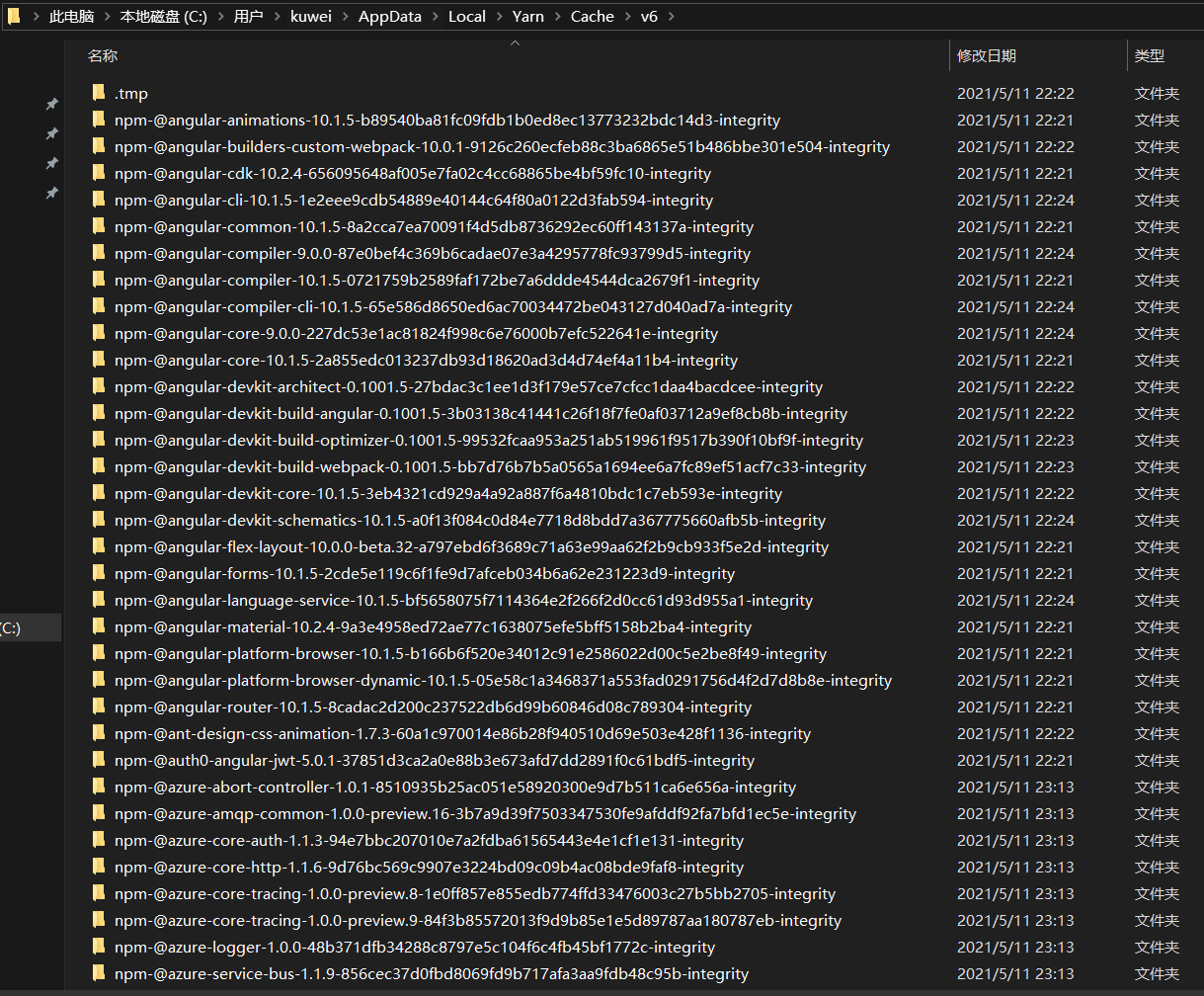Image resolution: width=1204 pixels, height=996 pixels.
Task: Click folder icon beside npm-@angular-material-10.2.4
Action: pos(98,626)
